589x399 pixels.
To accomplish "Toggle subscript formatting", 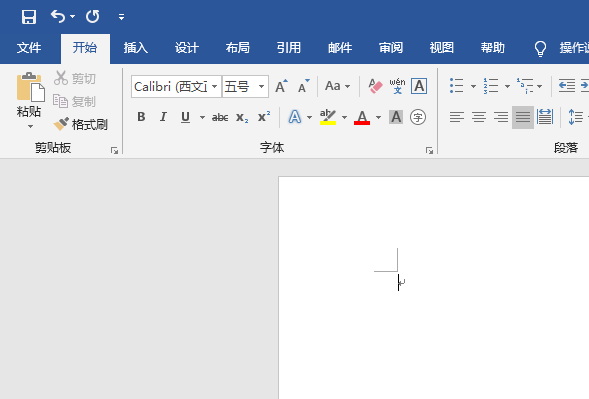I will 242,117.
